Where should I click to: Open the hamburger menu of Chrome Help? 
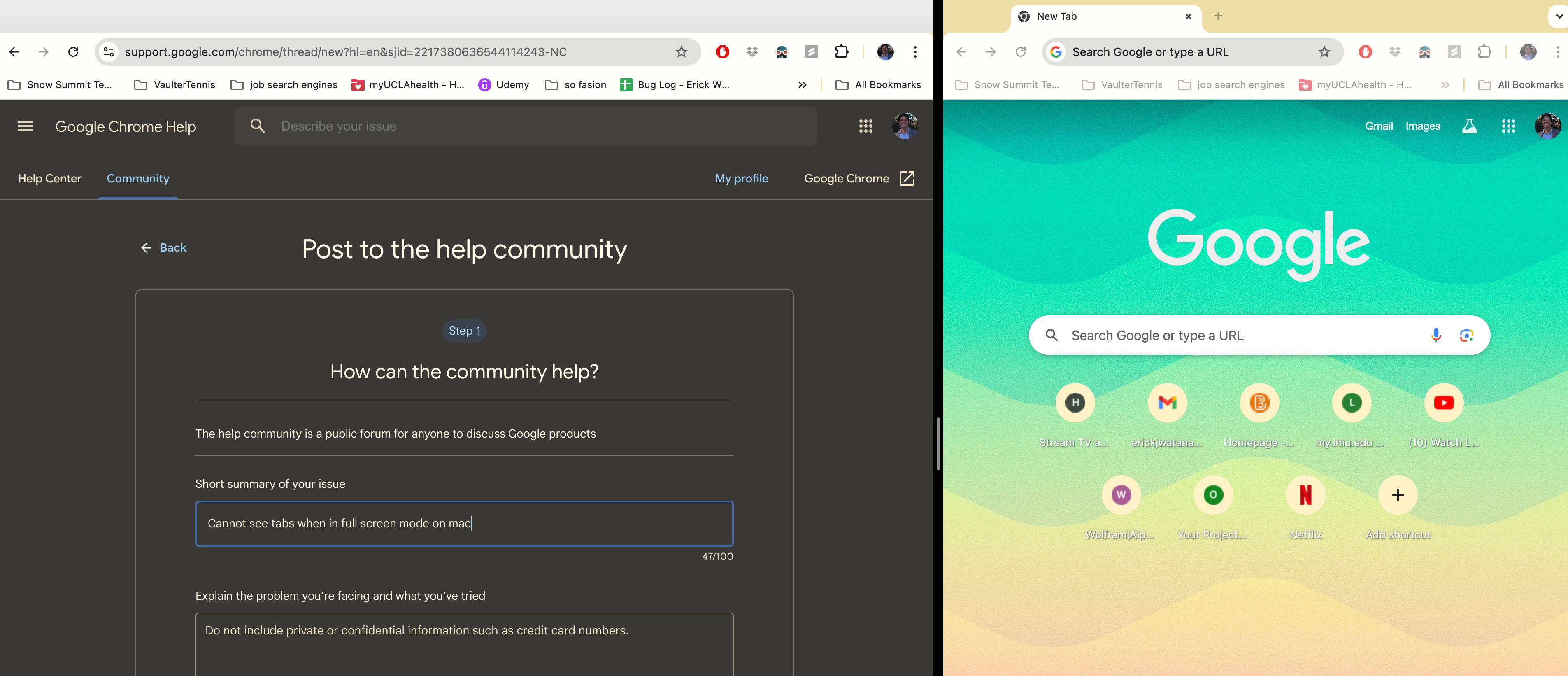click(26, 126)
